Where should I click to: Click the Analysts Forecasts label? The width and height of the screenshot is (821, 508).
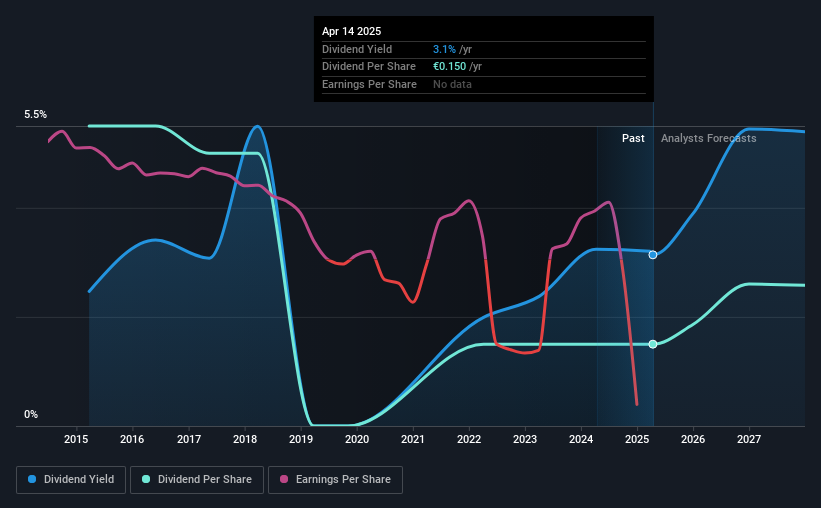point(708,138)
